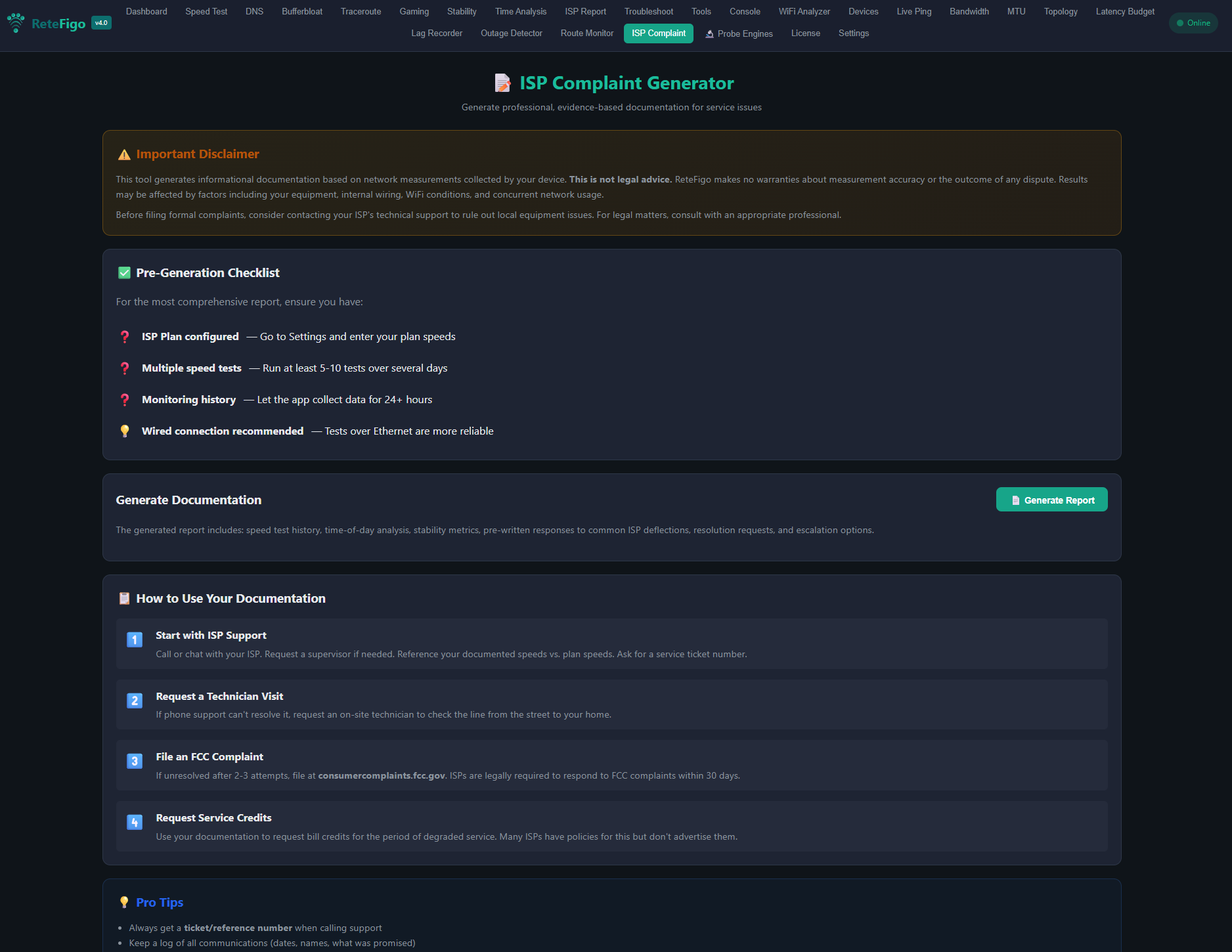Click the ReteFigo logo icon
1232x952 pixels.
[16, 23]
